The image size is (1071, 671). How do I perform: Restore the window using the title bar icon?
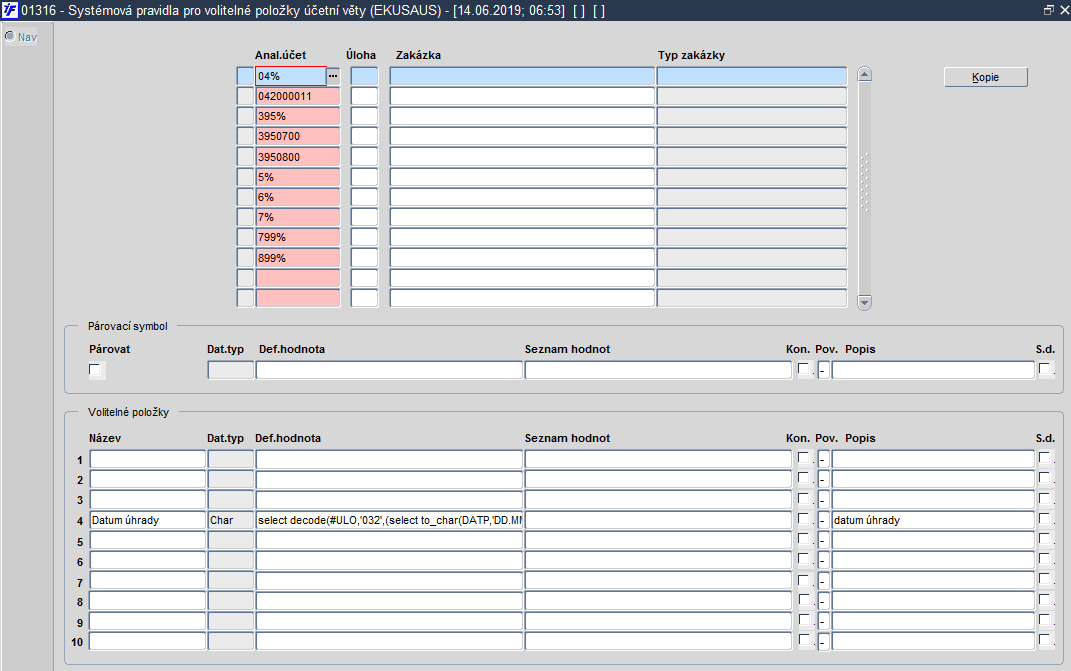point(1049,10)
